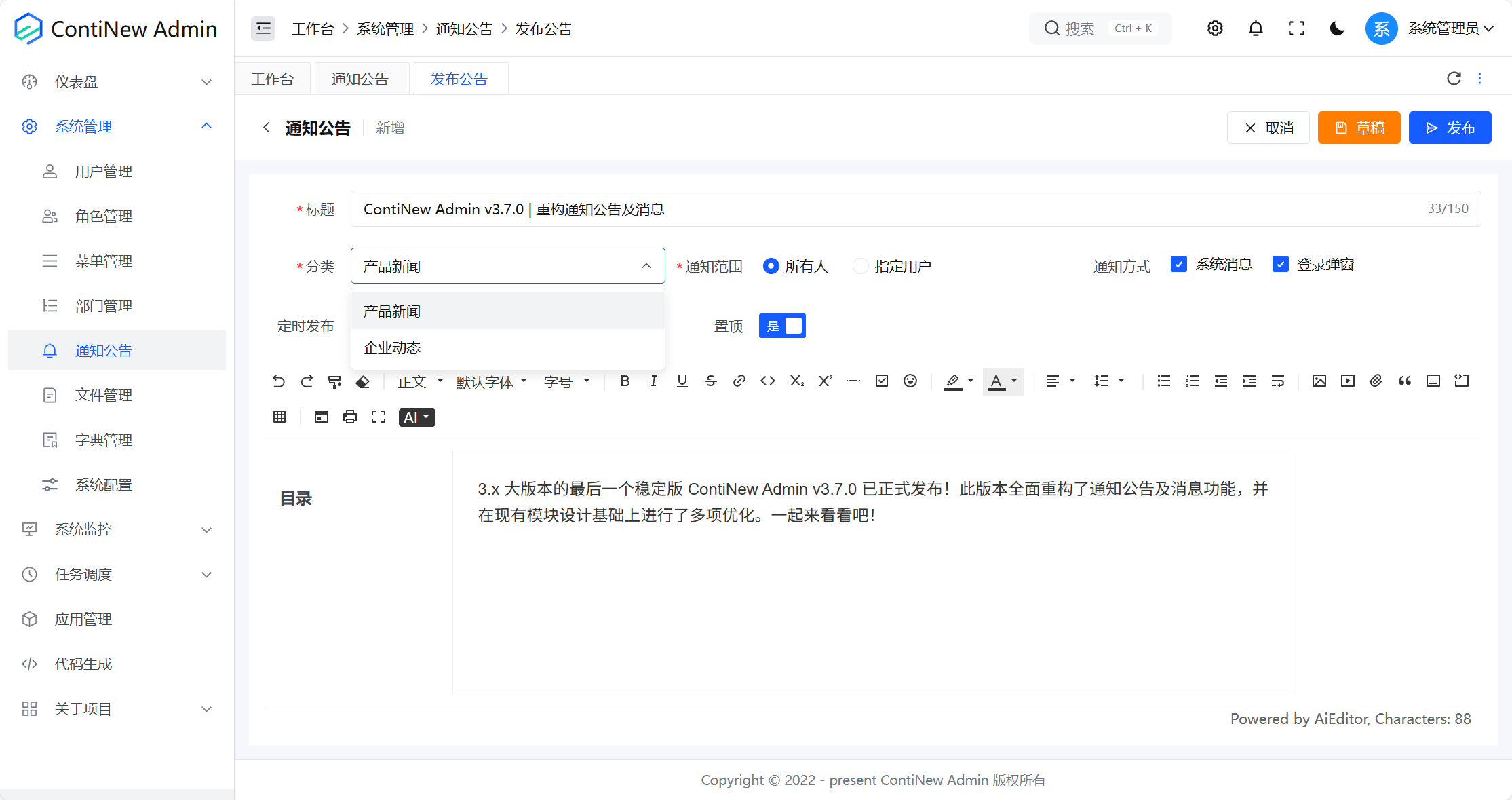Uncheck the 系统消息 checkbox
Screen dimensions: 1512x800
click(x=1179, y=265)
